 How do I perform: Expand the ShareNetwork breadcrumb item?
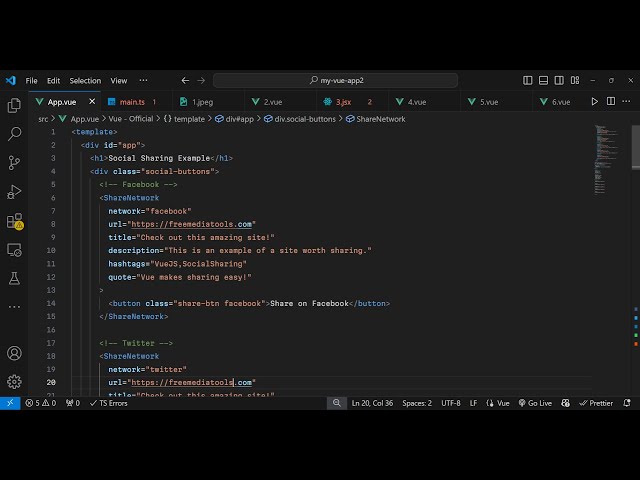point(380,119)
